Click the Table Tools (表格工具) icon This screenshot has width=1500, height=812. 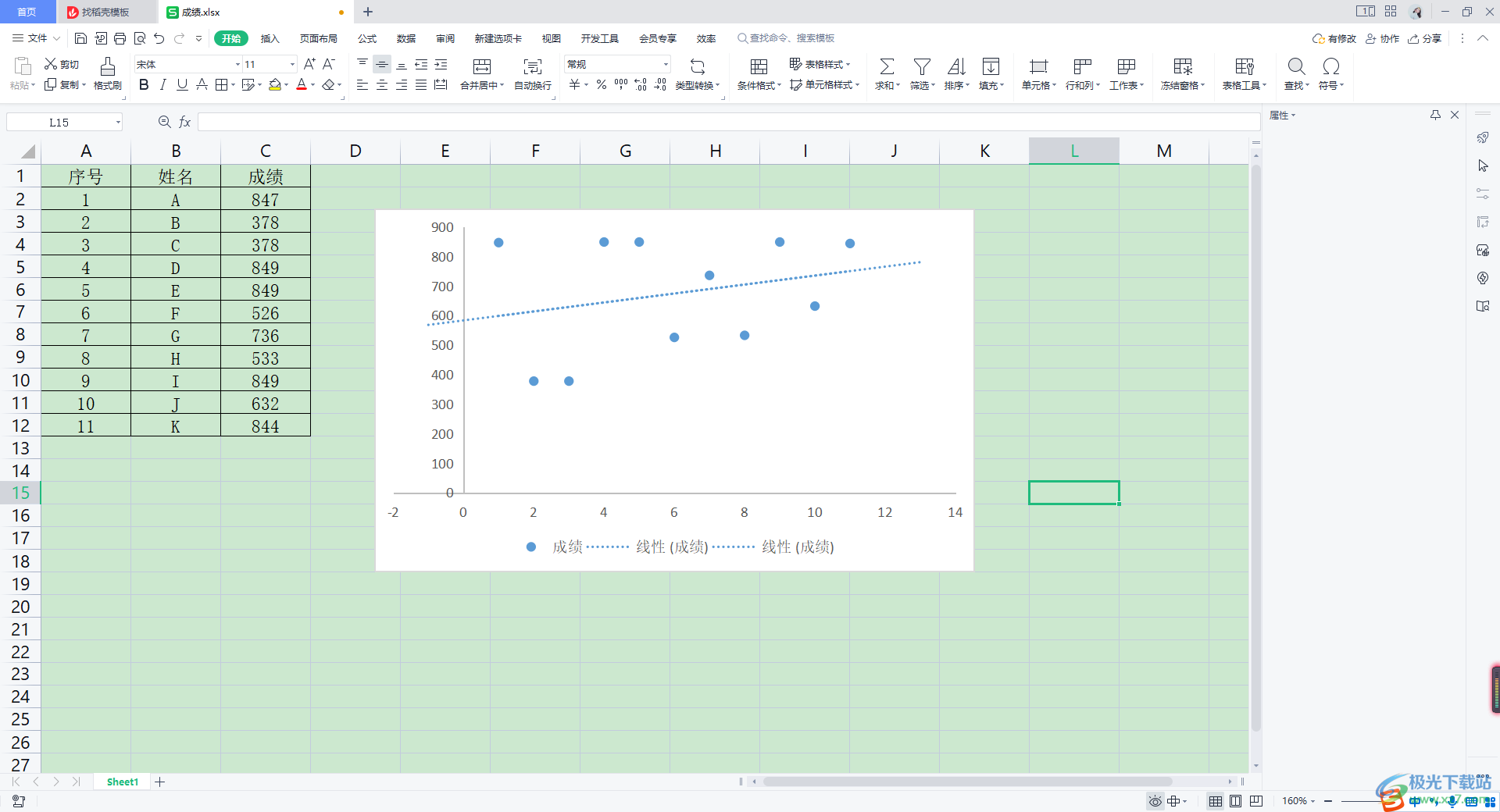pos(1245,66)
